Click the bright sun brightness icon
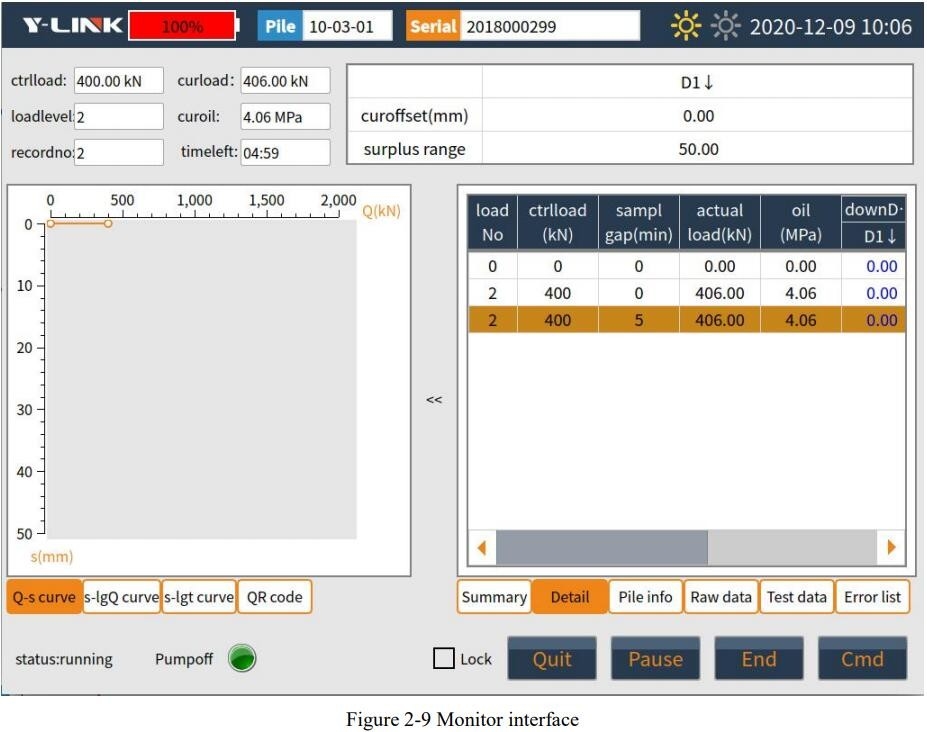 click(x=686, y=27)
